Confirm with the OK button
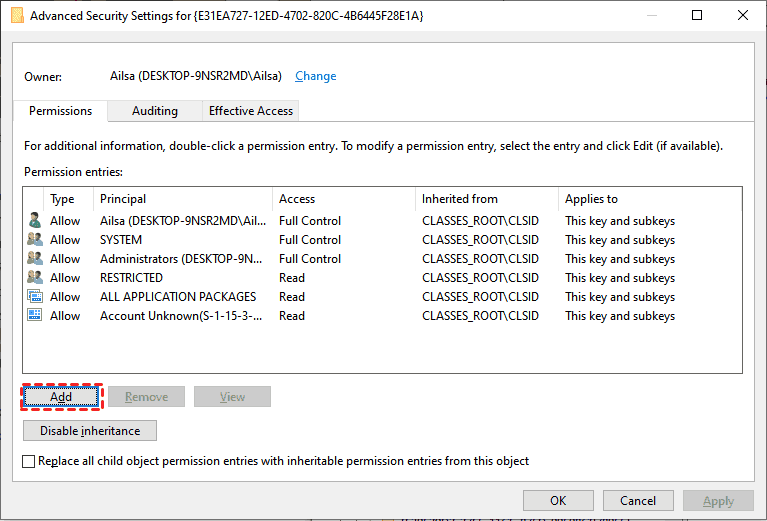Screen dimensions: 767x521 [558, 501]
